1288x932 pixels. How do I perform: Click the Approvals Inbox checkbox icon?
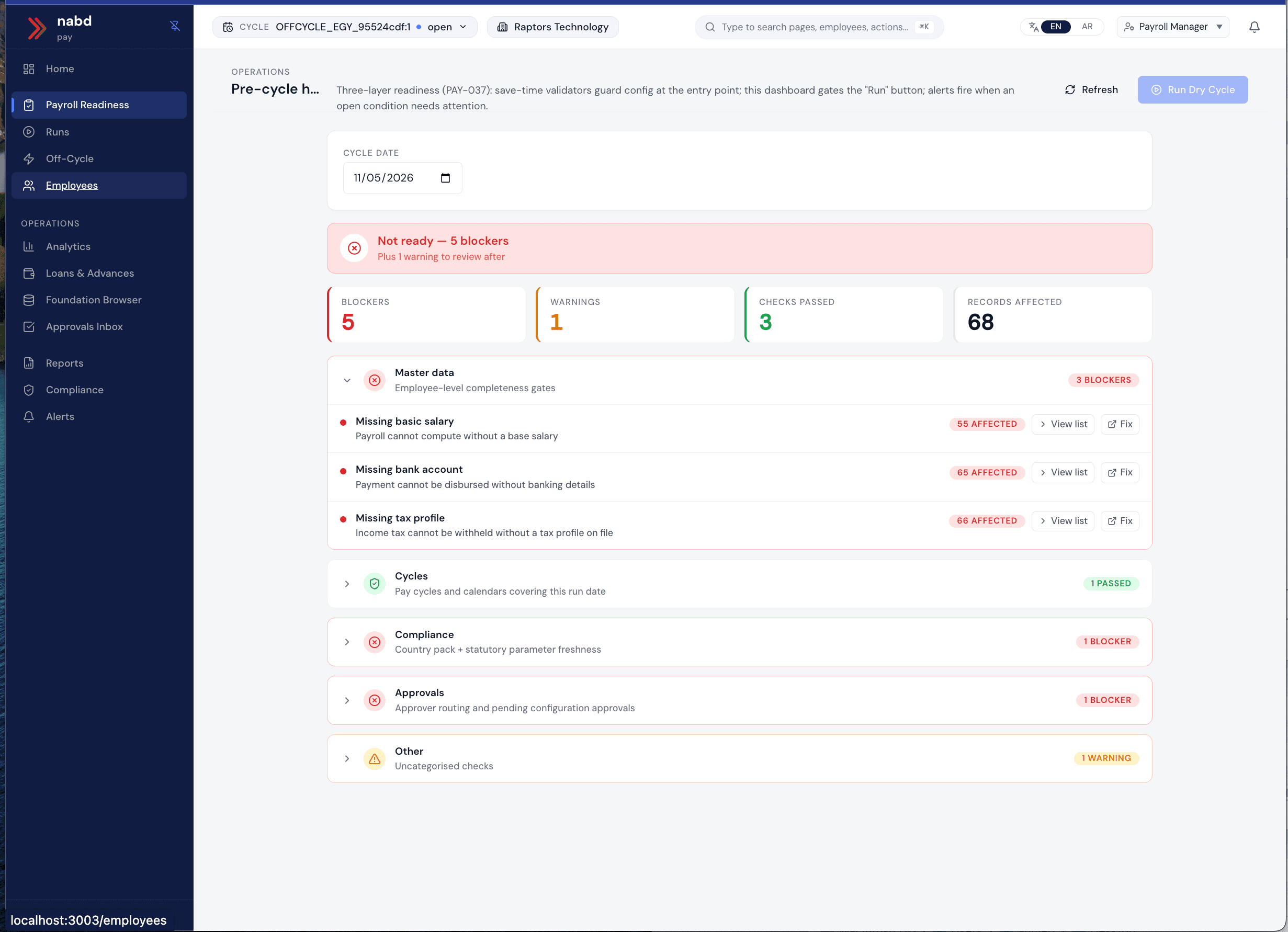pos(29,327)
